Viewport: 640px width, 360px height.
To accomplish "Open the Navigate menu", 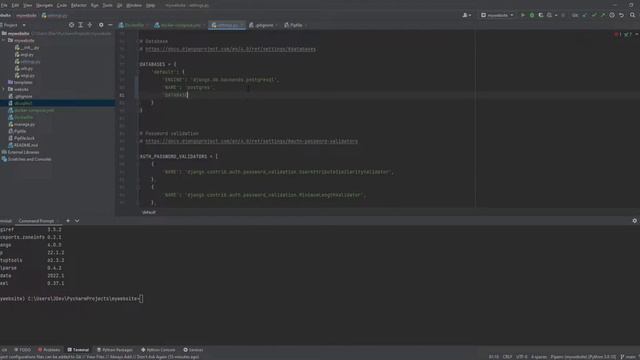I will [x=44, y=5].
